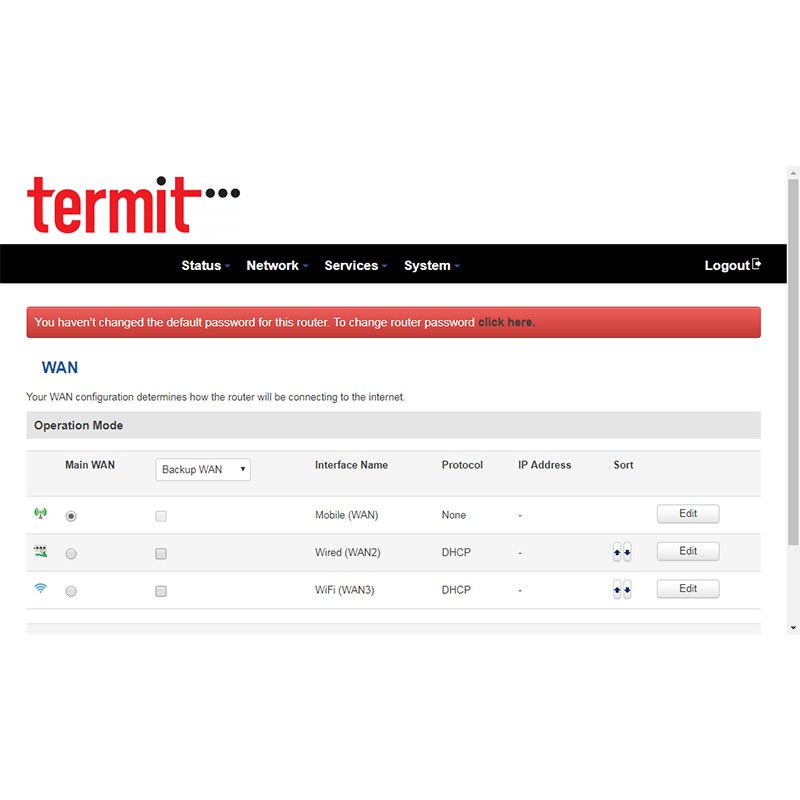Move WiFi (WAN3) up in sort order
The width and height of the screenshot is (800, 800).
point(617,591)
